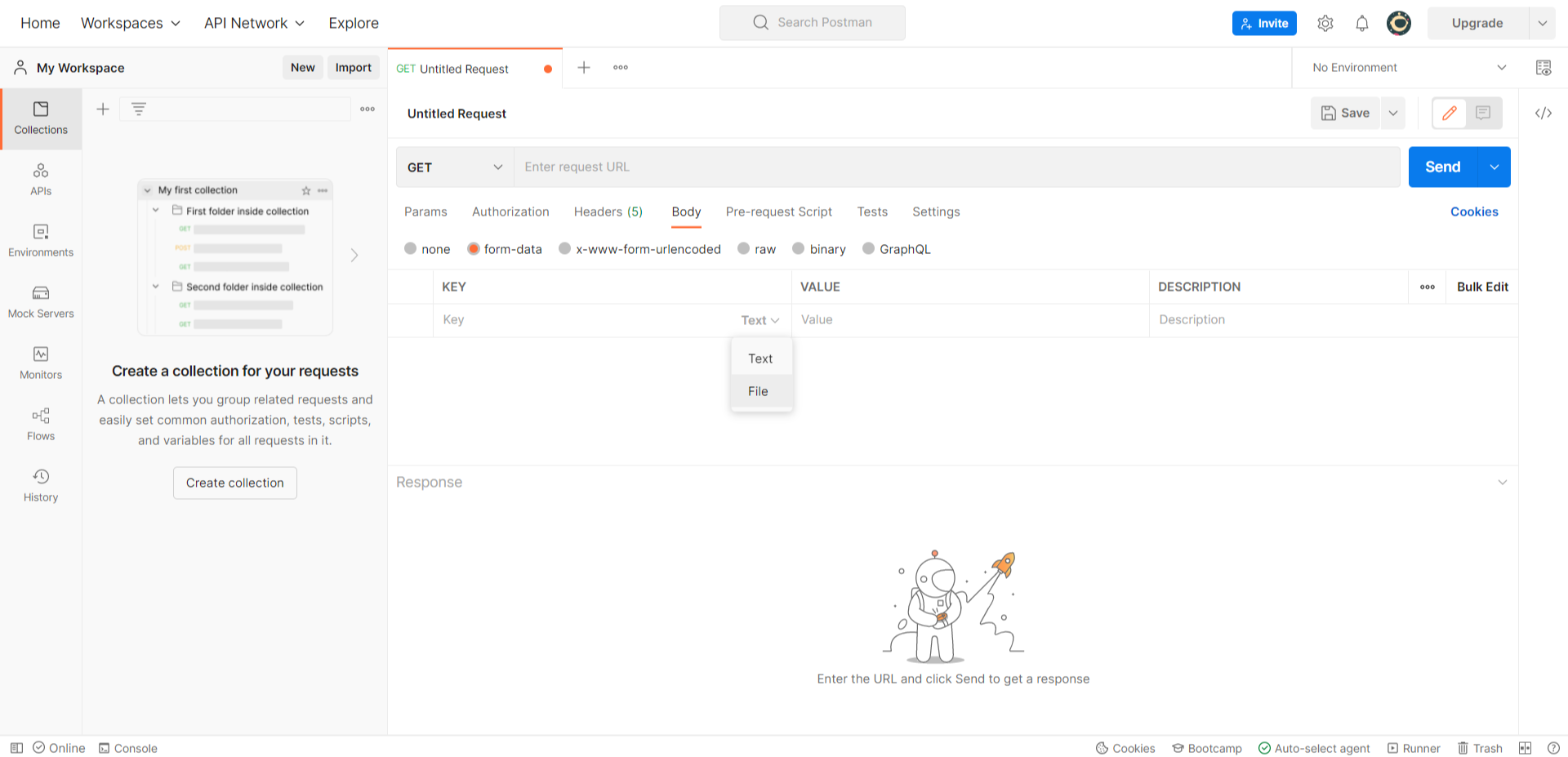
Task: Click the Create collection button
Action: coord(235,483)
